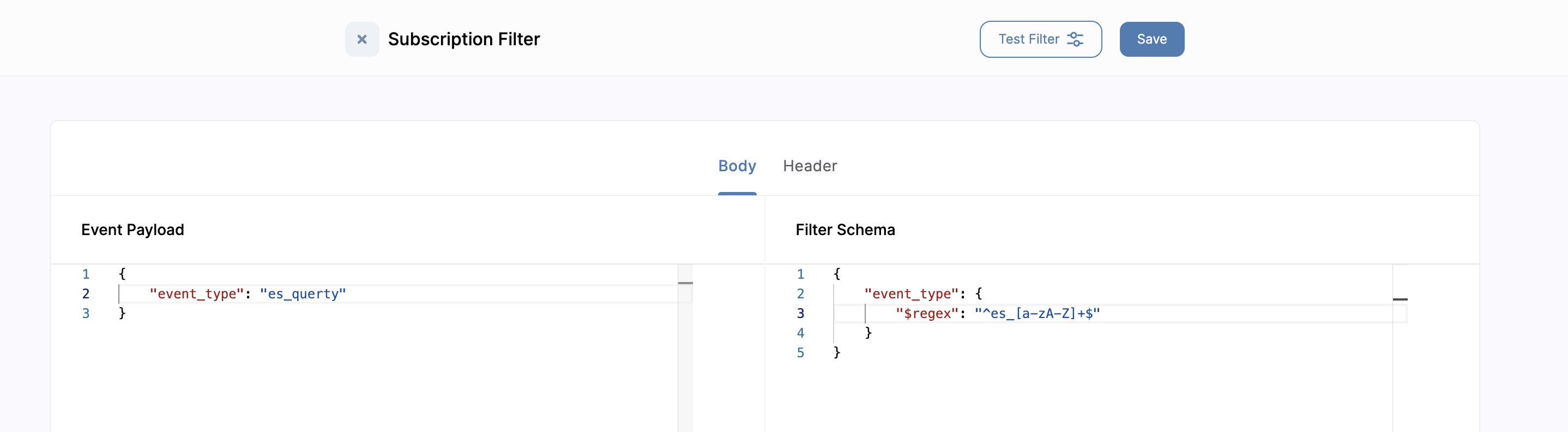Click line number 2 in Event Payload
The height and width of the screenshot is (432, 1568).
coord(86,293)
